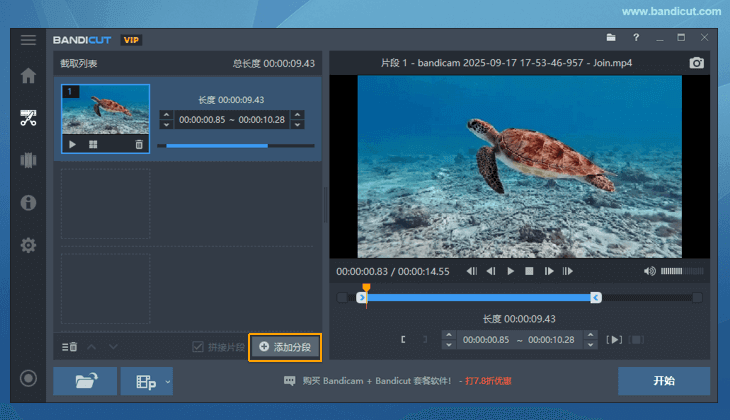Increase the segment end time in list
This screenshot has width=730, height=420.
(x=297, y=115)
